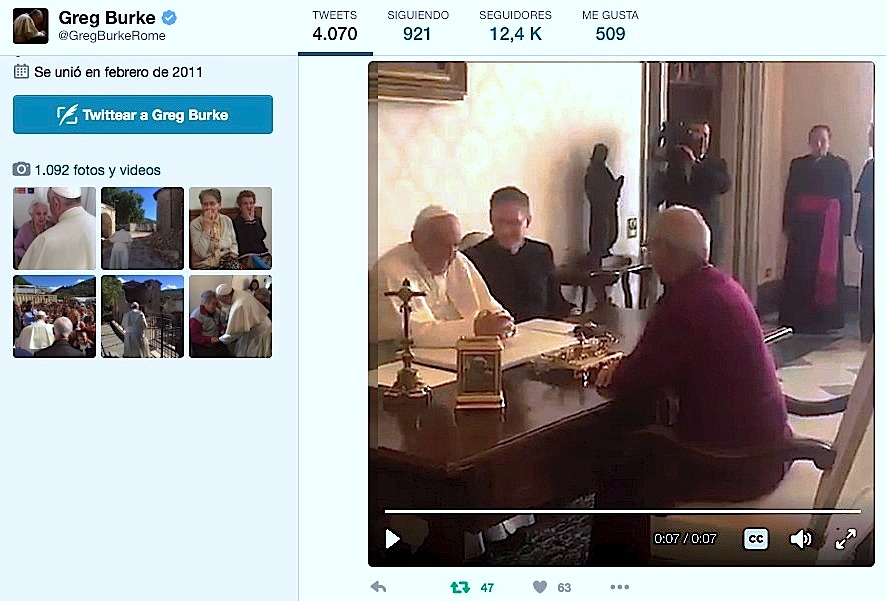
Task: Click the video progress bar
Action: 622,512
